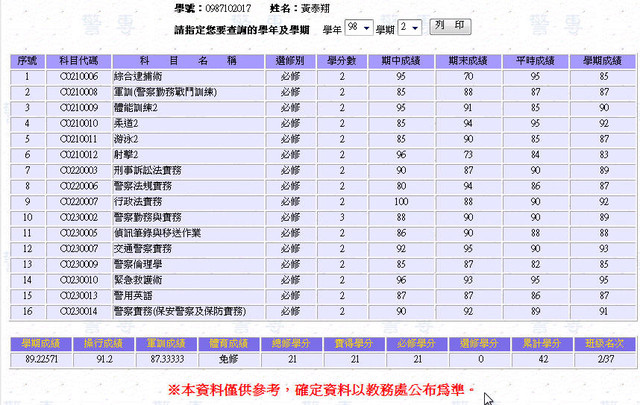Select the 平時成績 column header
The height and width of the screenshot is (405, 640).
pos(535,61)
